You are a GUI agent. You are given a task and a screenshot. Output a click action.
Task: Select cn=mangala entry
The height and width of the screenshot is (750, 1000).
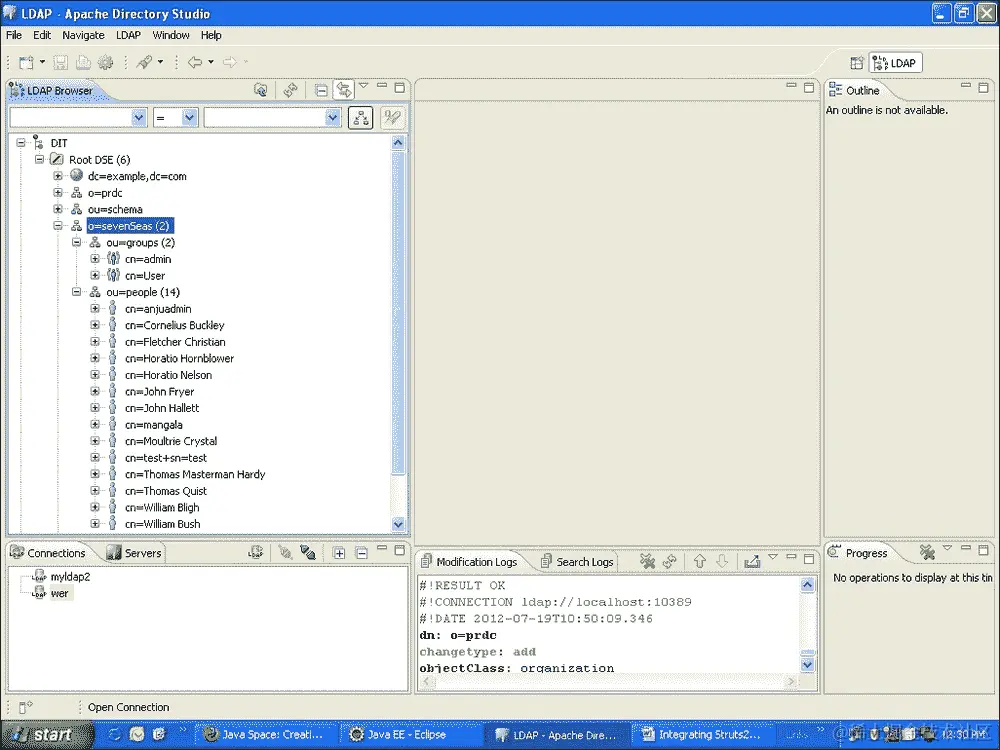(x=154, y=425)
